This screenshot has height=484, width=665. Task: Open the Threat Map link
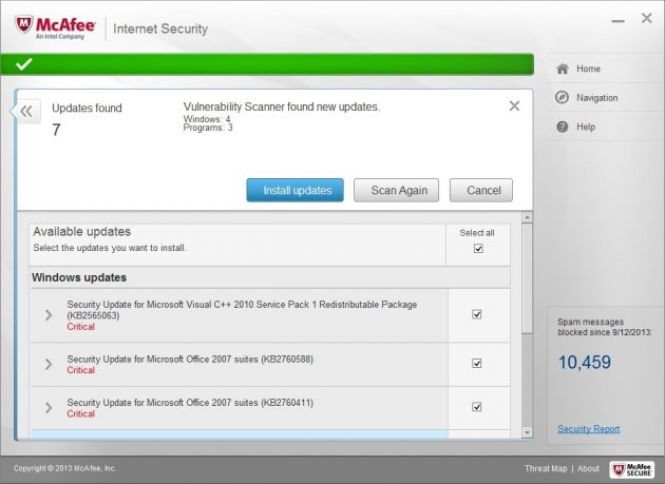point(546,468)
